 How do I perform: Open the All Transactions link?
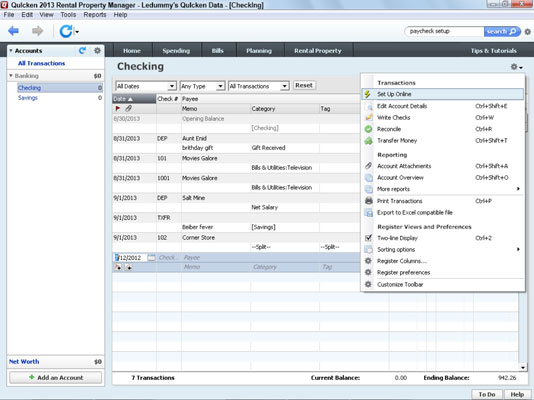pyautogui.click(x=42, y=63)
